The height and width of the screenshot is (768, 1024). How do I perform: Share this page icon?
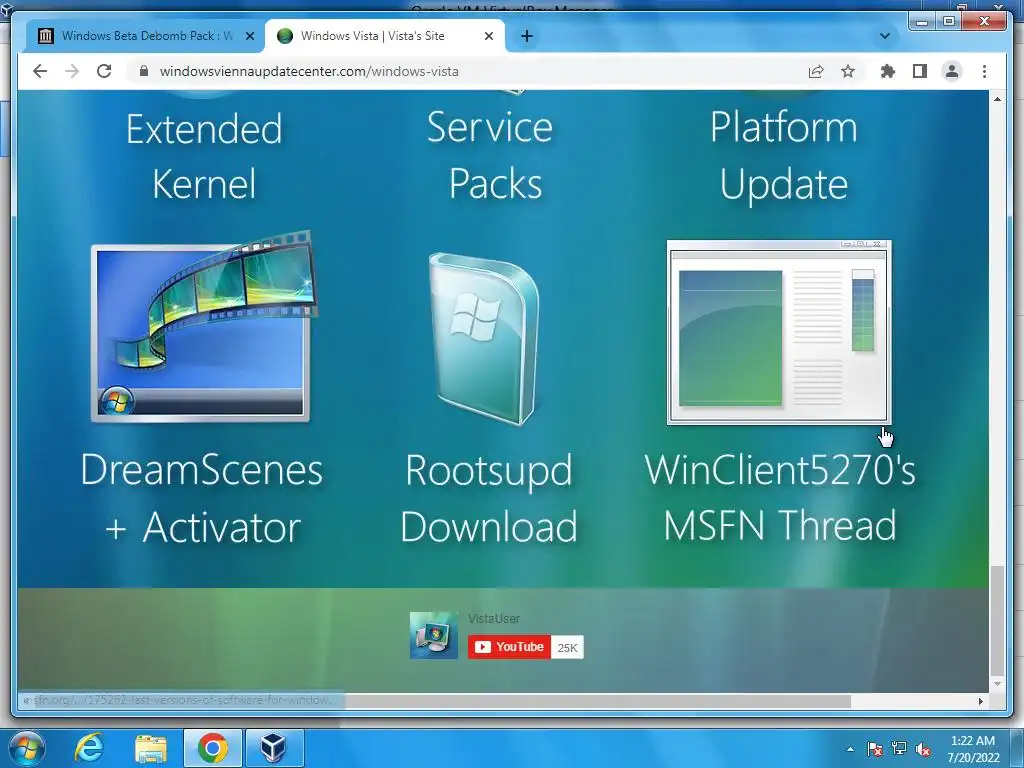pyautogui.click(x=816, y=71)
